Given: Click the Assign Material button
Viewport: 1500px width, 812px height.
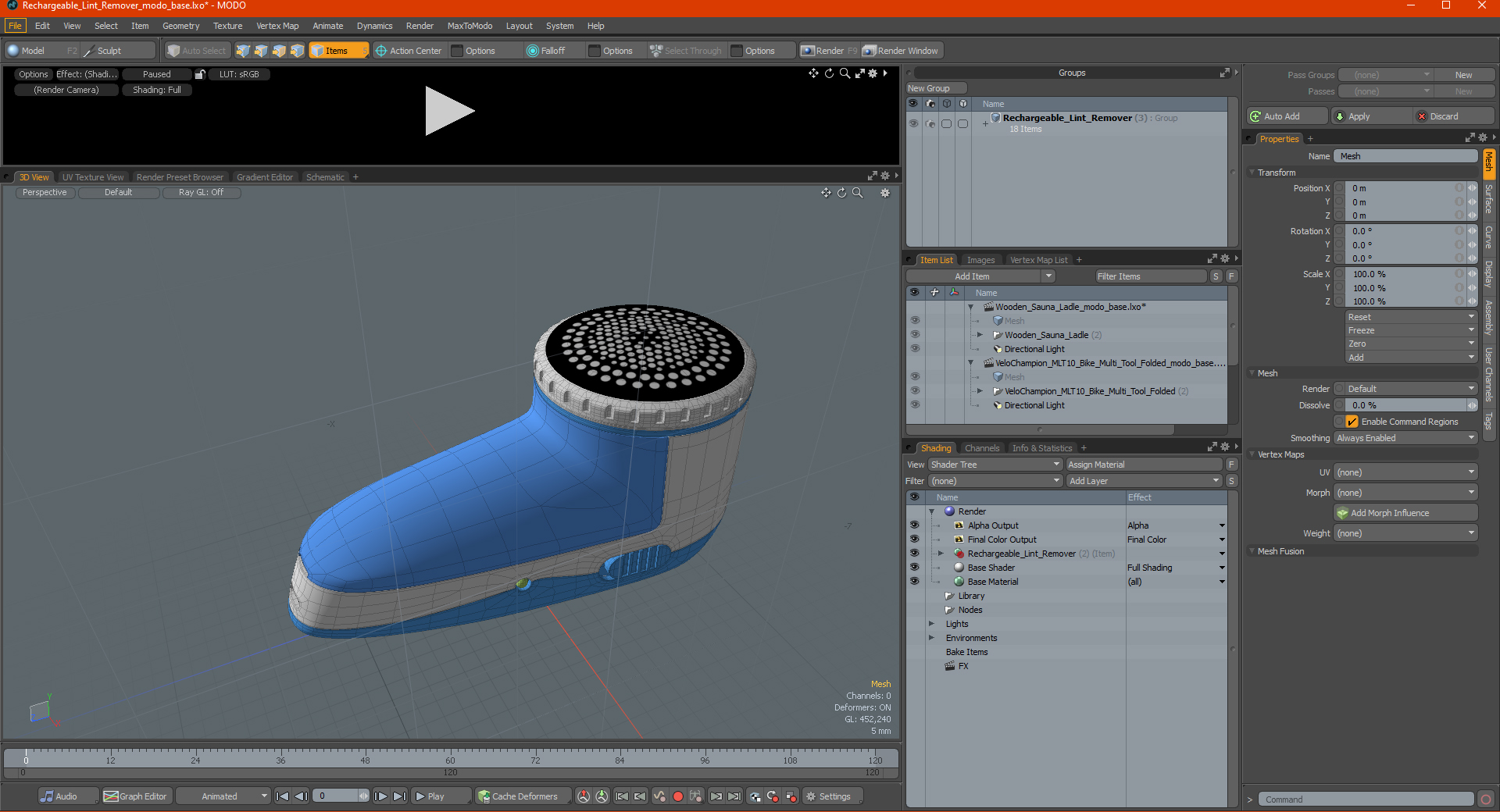Looking at the screenshot, I should 1144,465.
